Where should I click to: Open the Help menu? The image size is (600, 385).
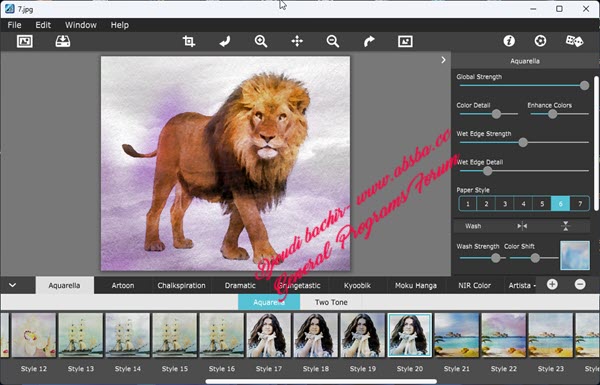(120, 25)
